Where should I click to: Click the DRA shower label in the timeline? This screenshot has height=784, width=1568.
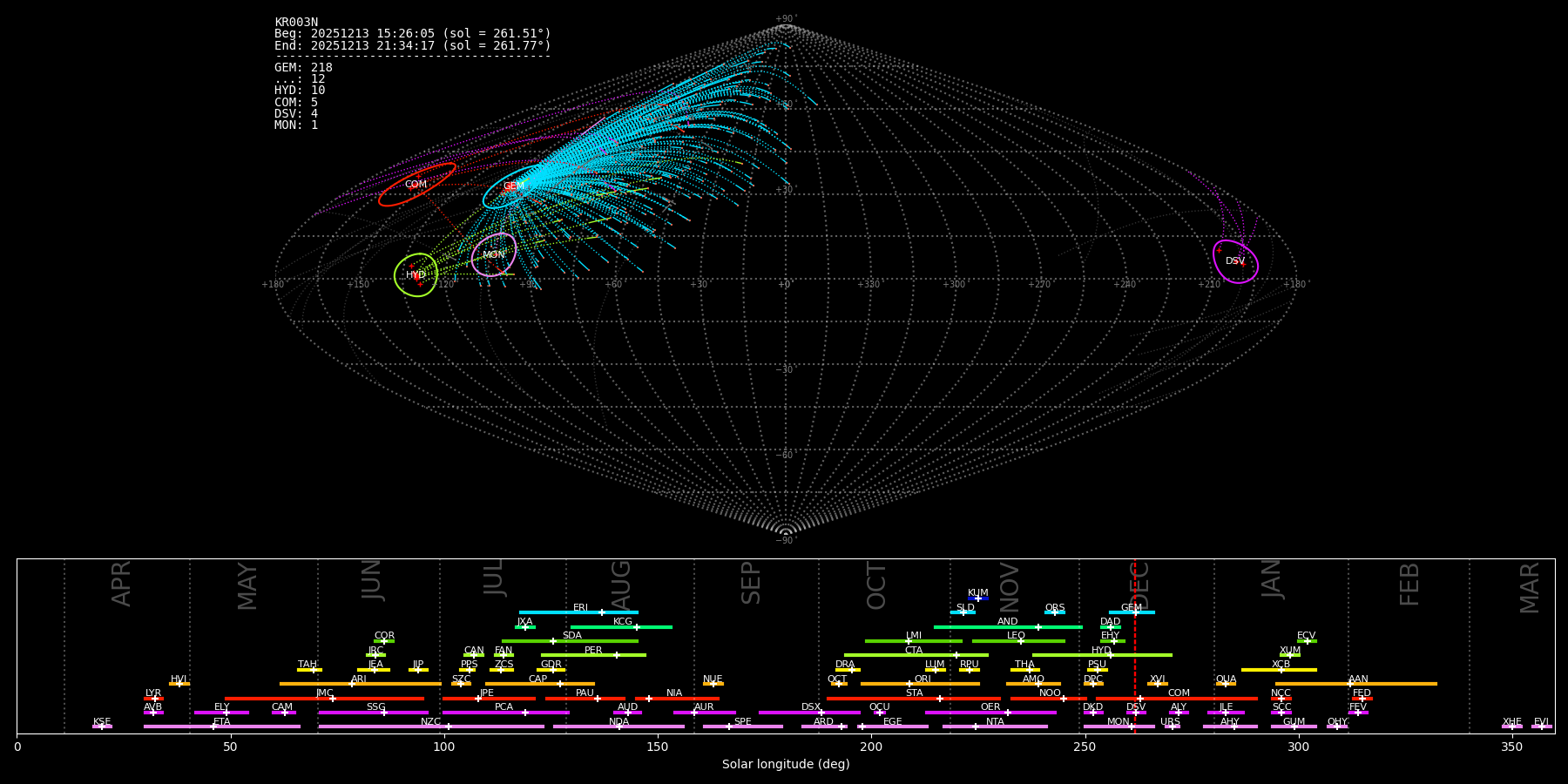pyautogui.click(x=845, y=665)
